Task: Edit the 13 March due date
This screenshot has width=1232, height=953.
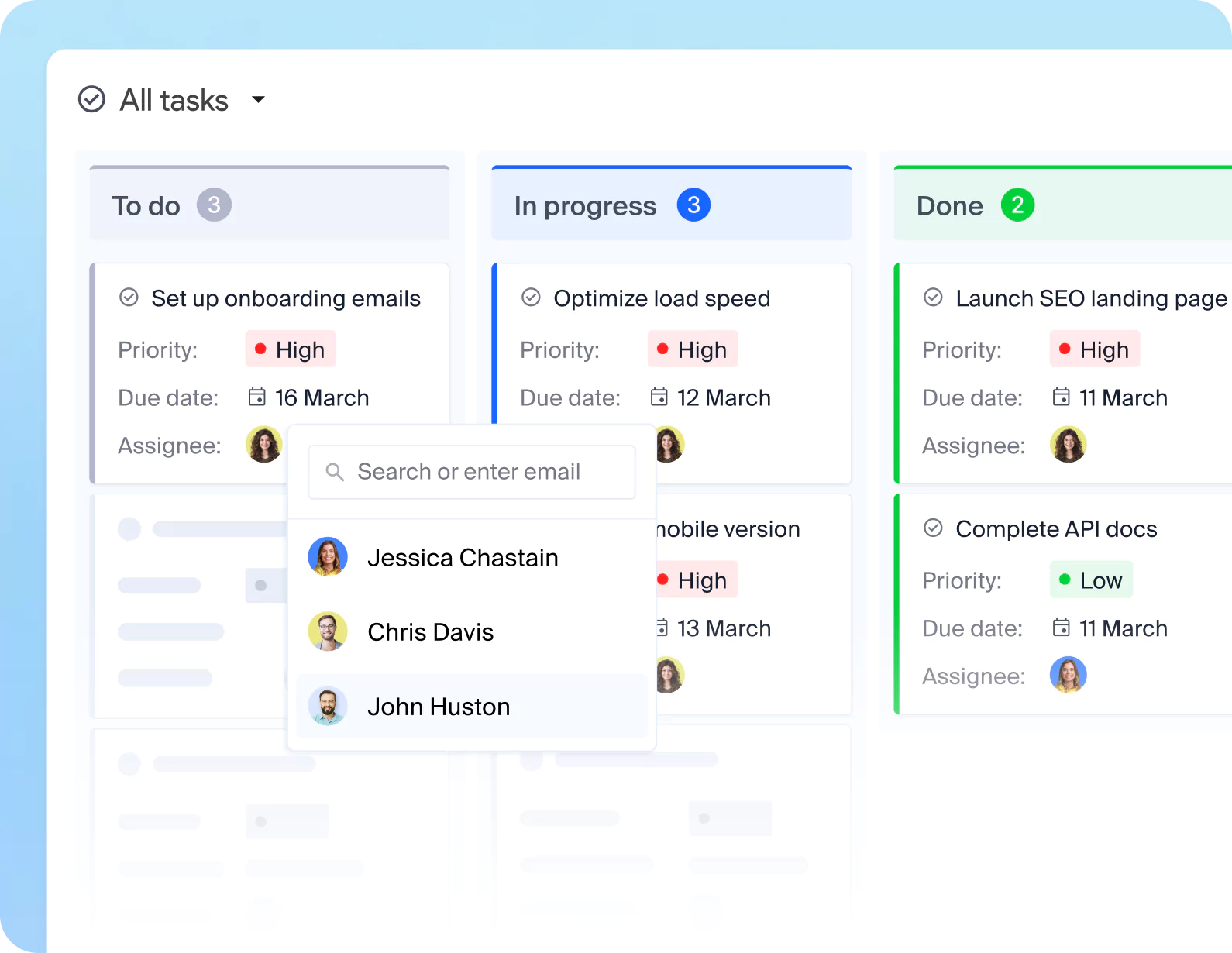Action: [724, 628]
